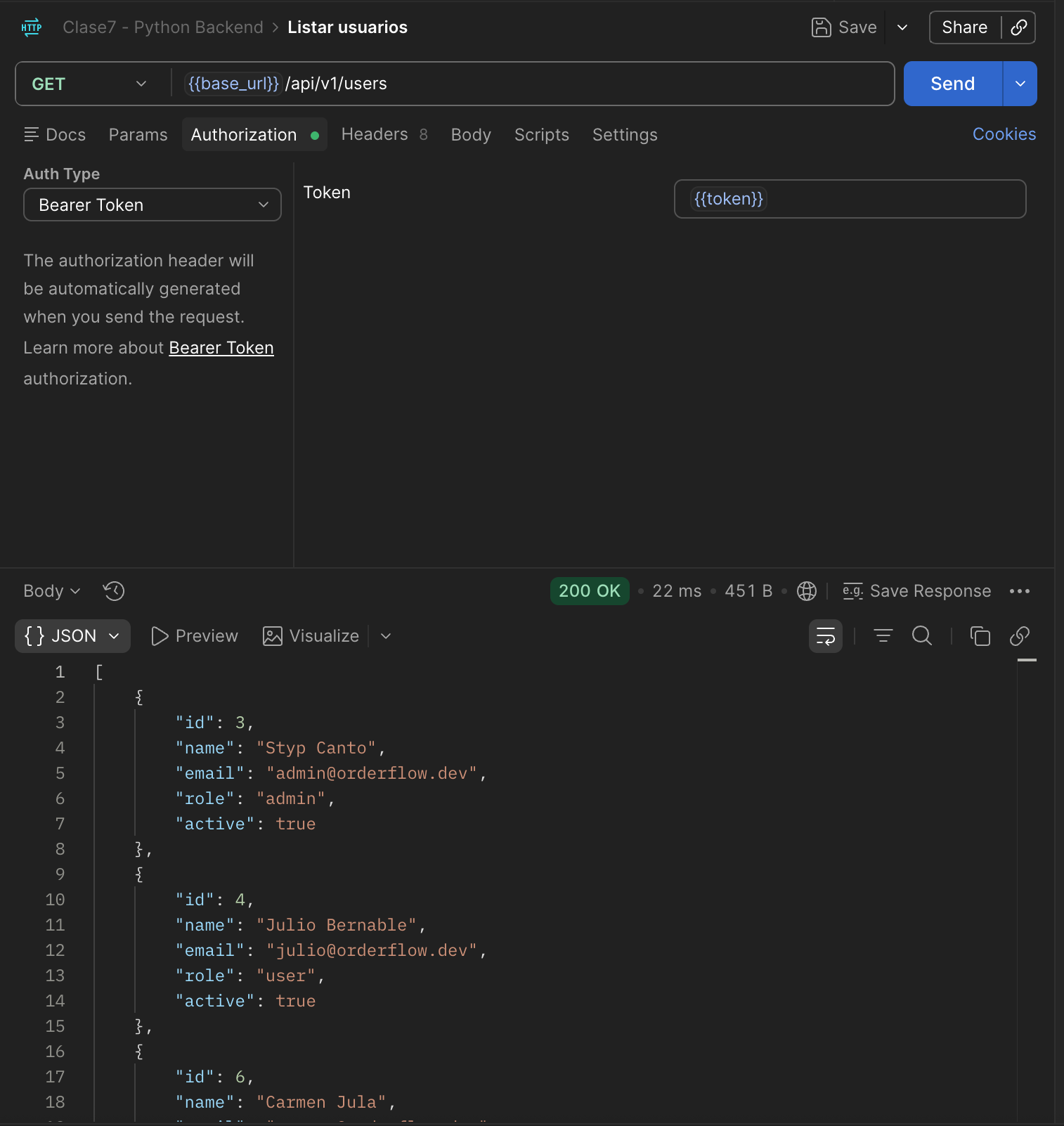Image resolution: width=1064 pixels, height=1126 pixels.
Task: Click the Clase7 - Python Backend breadcrumb
Action: point(163,27)
